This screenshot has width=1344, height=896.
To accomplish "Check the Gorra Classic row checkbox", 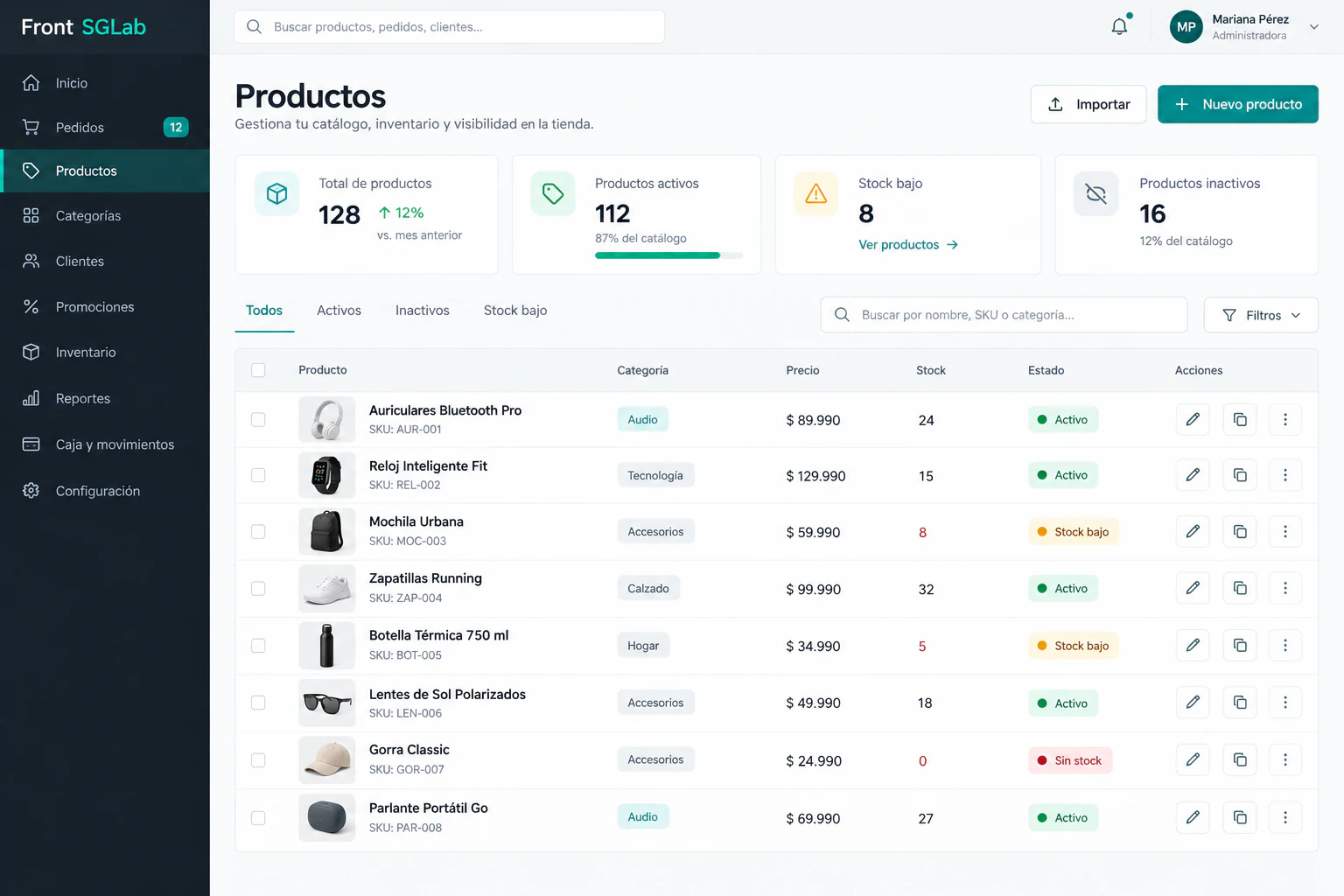I will click(258, 760).
